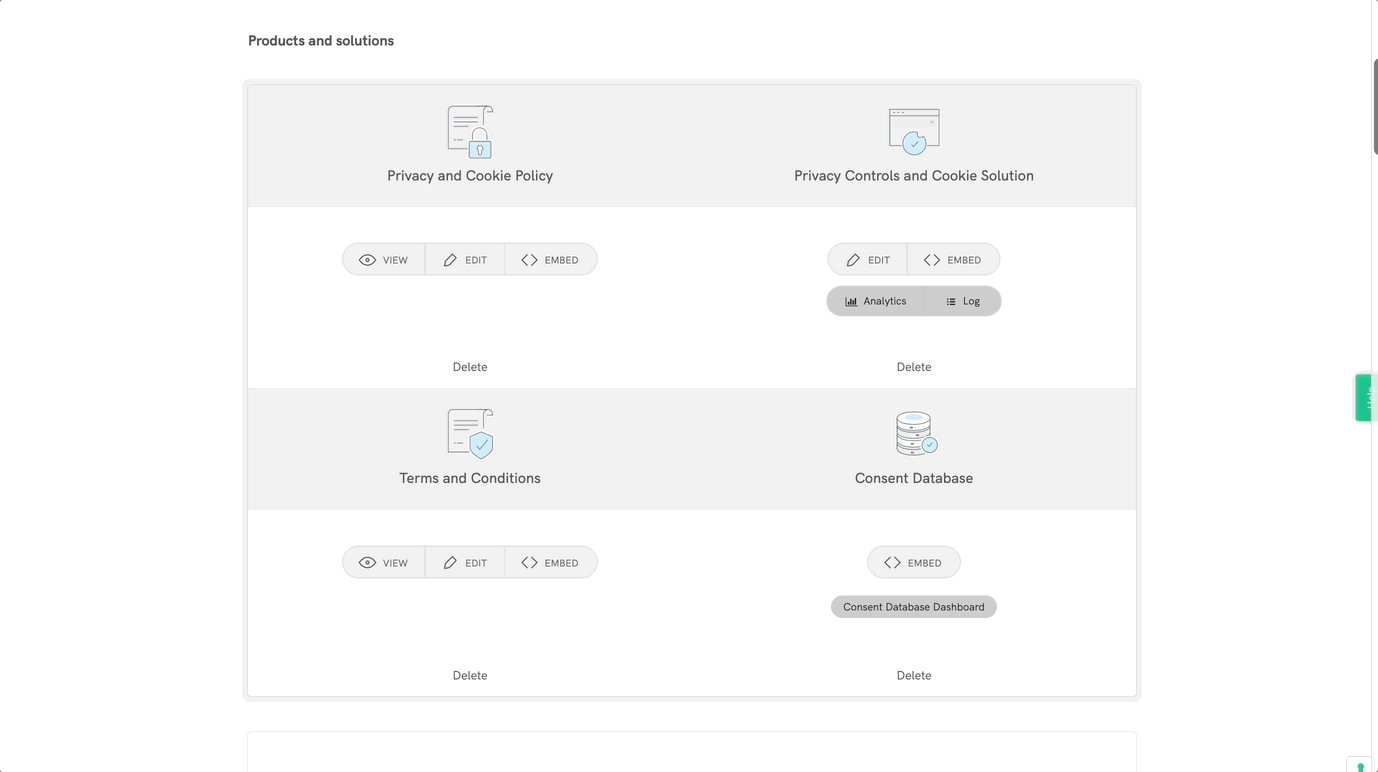Embed the Privacy and Cookie Policy
Viewport: 1378px width, 772px height.
pyautogui.click(x=551, y=260)
